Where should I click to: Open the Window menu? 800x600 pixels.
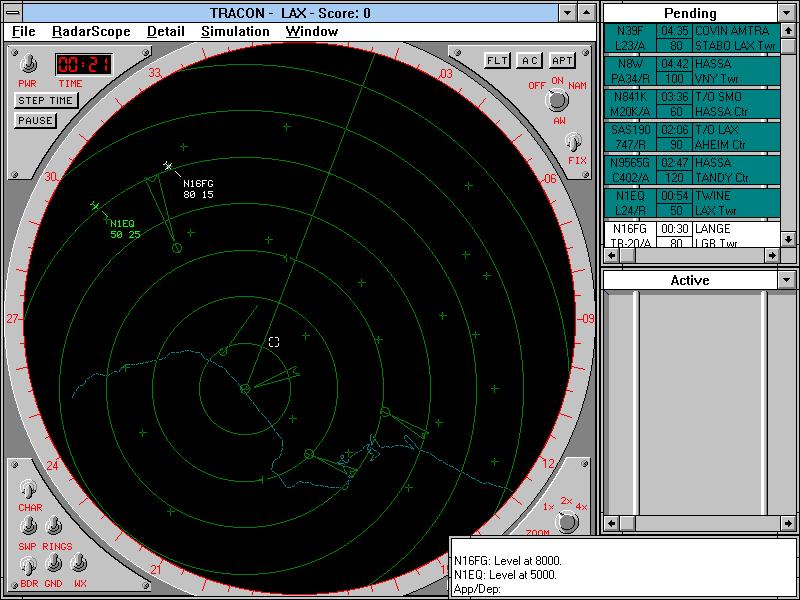click(x=312, y=32)
